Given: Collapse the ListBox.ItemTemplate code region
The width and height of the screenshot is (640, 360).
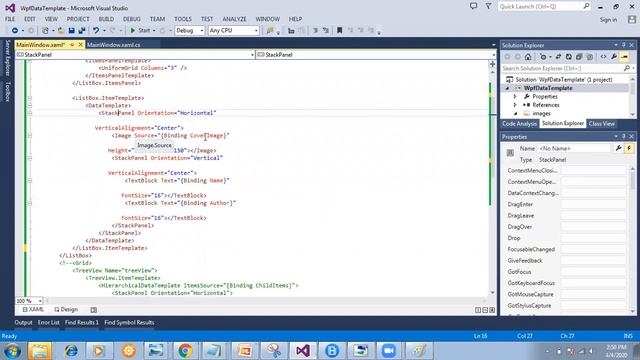Looking at the screenshot, I should coord(30,98).
